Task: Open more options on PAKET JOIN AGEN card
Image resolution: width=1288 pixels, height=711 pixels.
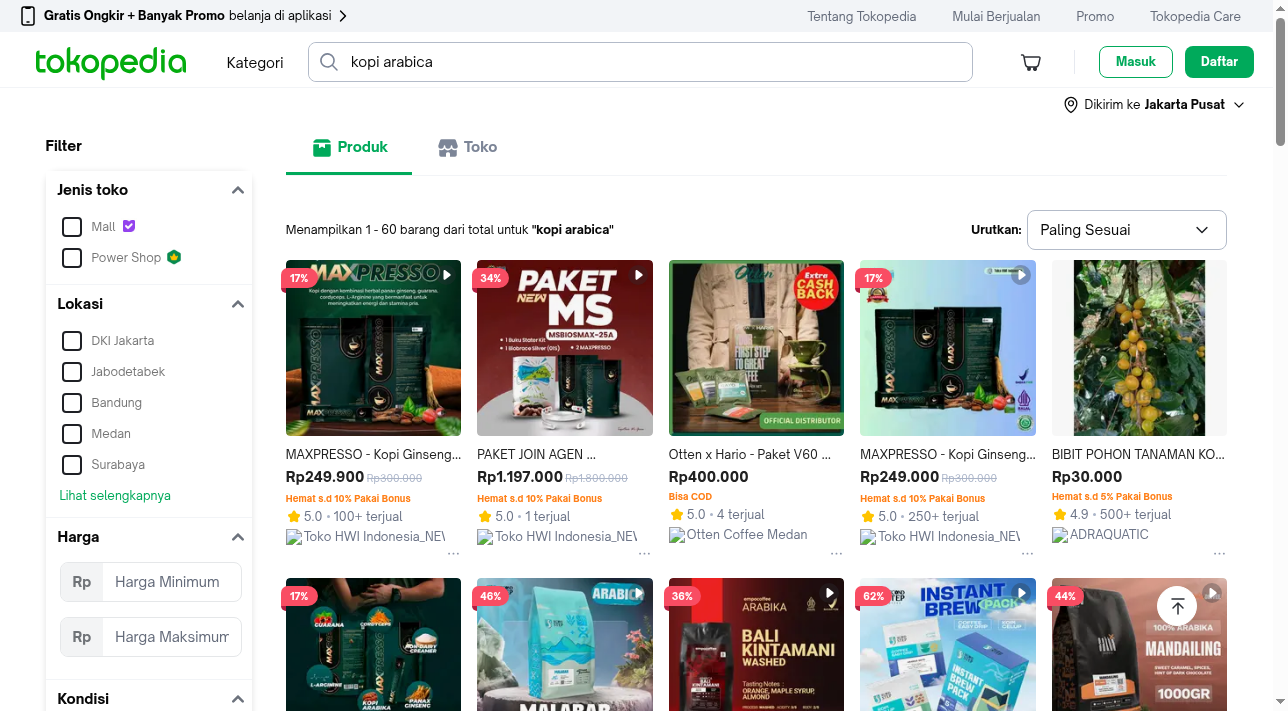Action: pos(644,552)
